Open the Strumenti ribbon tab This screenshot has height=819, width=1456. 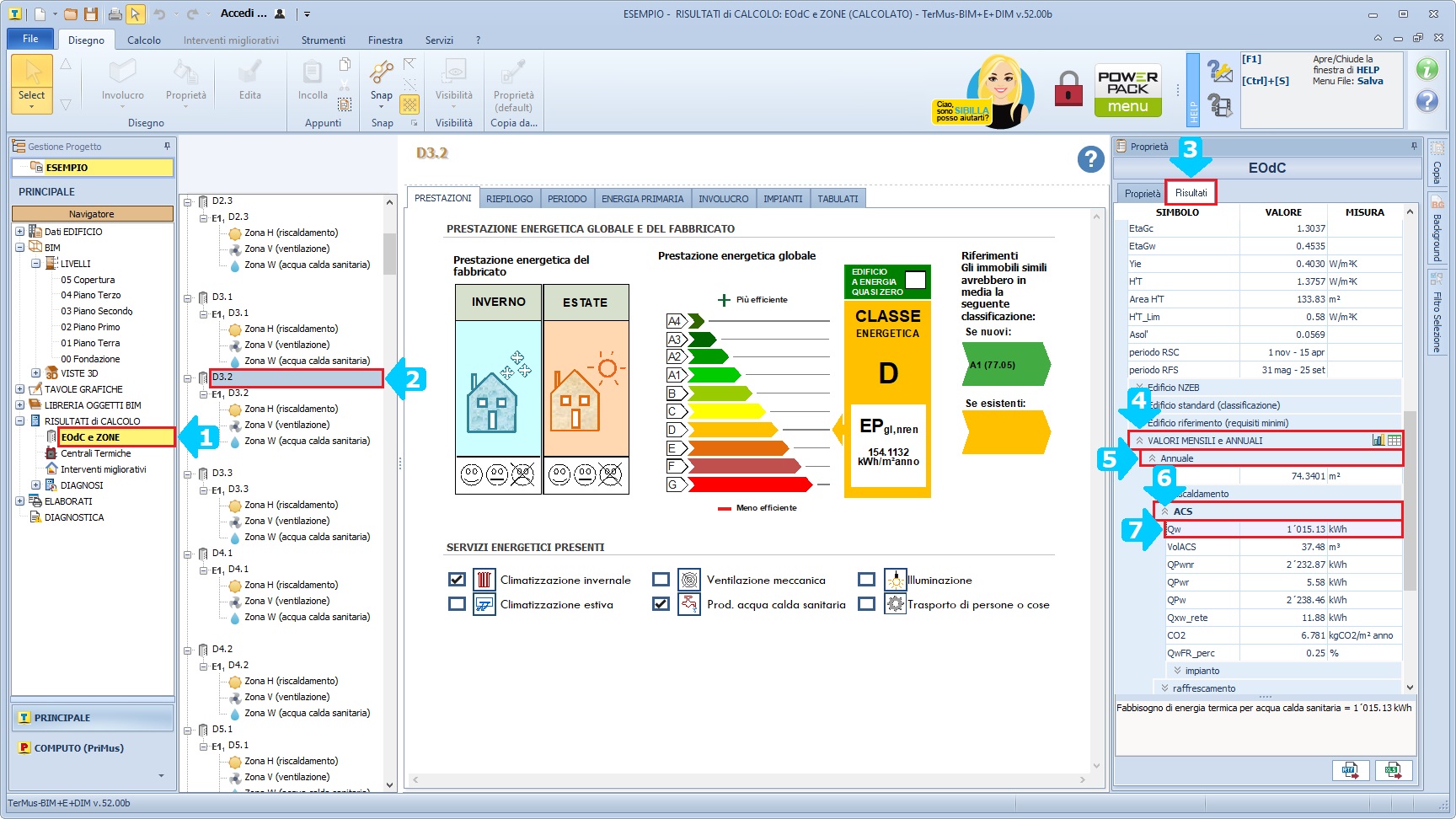tap(324, 40)
